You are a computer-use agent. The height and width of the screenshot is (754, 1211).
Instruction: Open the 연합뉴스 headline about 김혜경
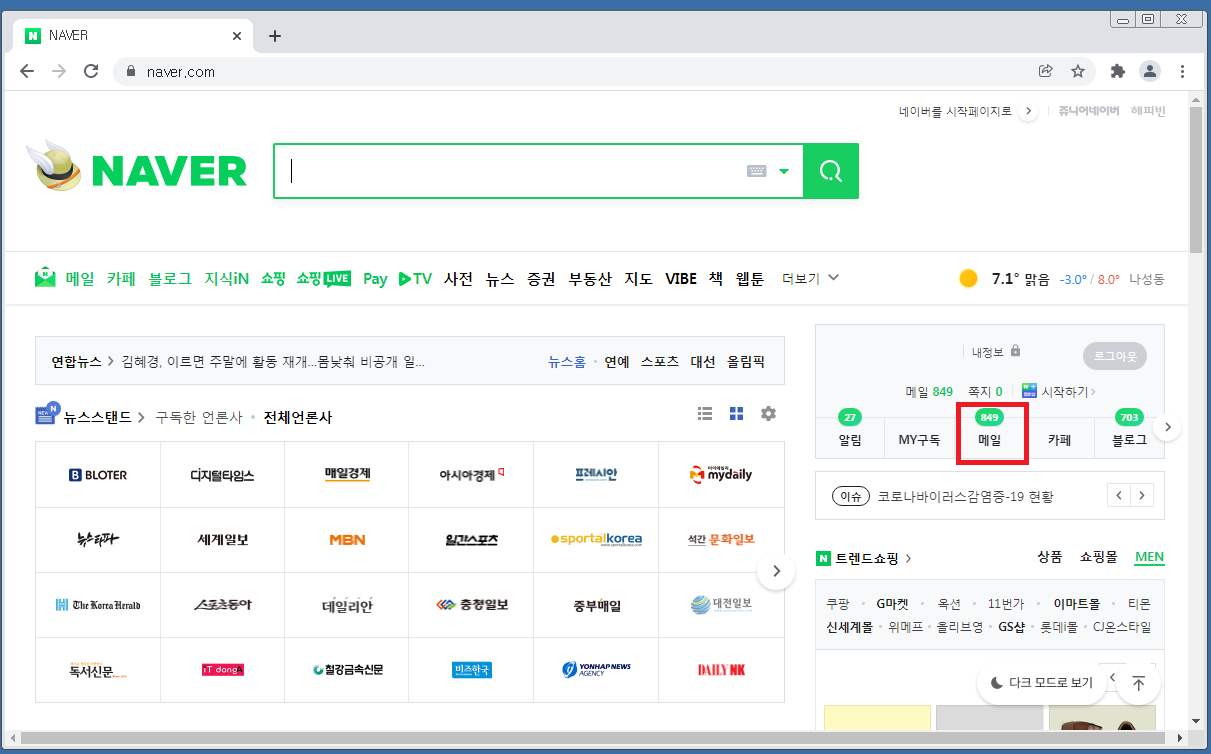point(273,362)
